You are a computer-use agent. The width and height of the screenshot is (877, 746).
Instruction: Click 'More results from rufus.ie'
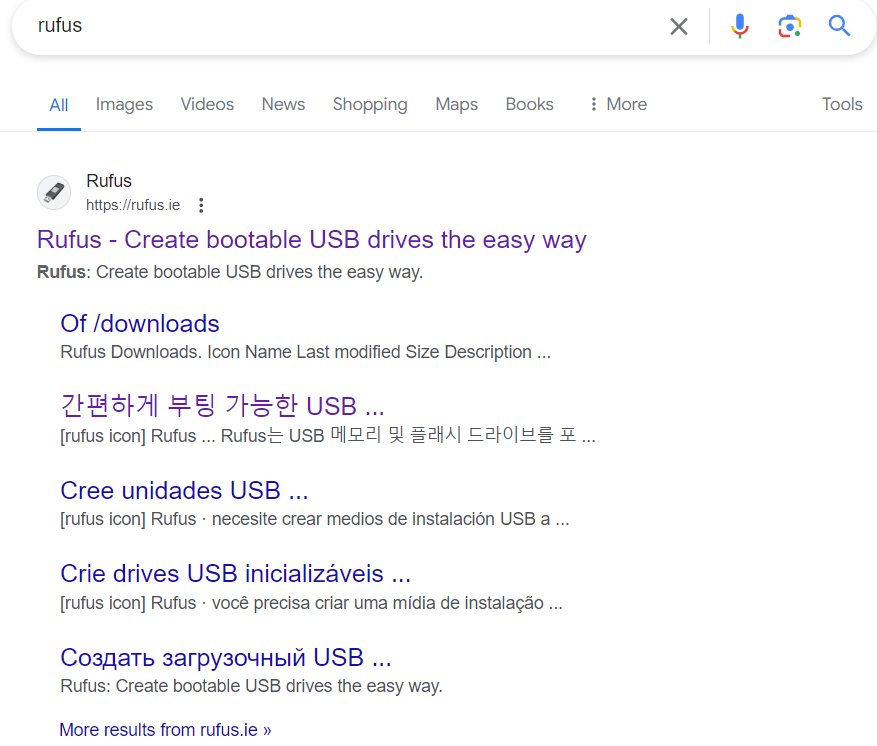165,730
